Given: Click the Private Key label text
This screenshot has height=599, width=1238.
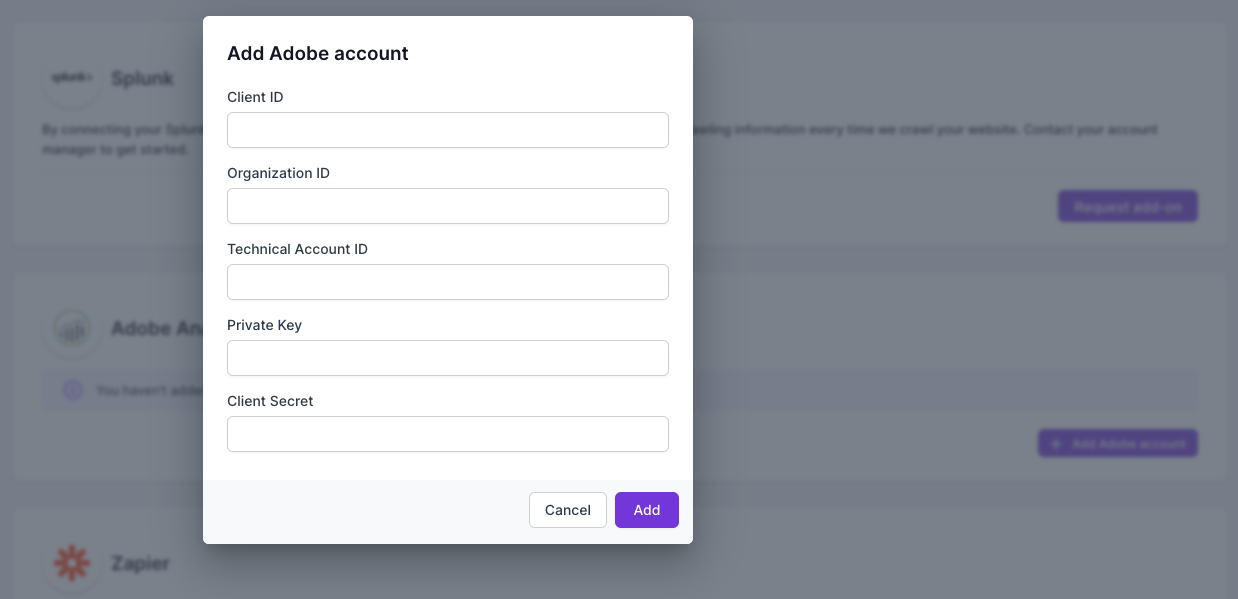Looking at the screenshot, I should point(264,325).
